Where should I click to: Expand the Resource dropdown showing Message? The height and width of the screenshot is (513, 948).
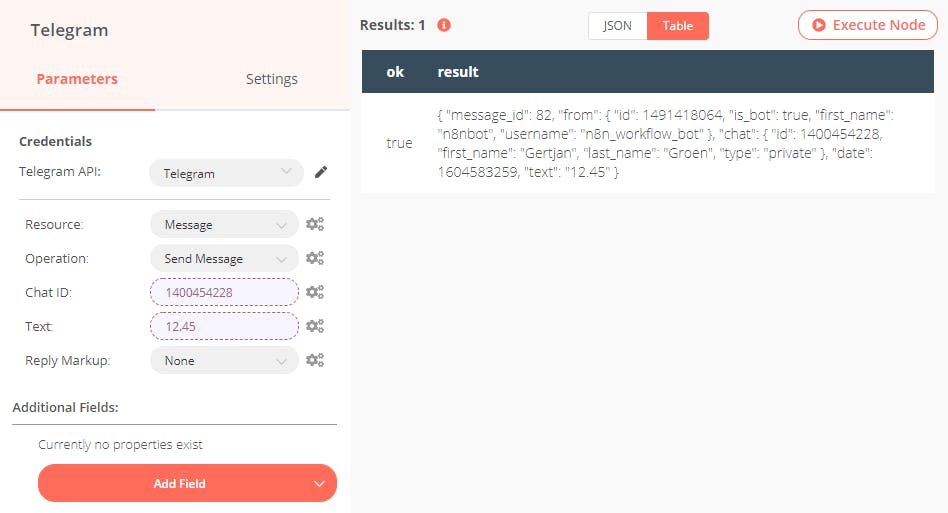(x=224, y=224)
